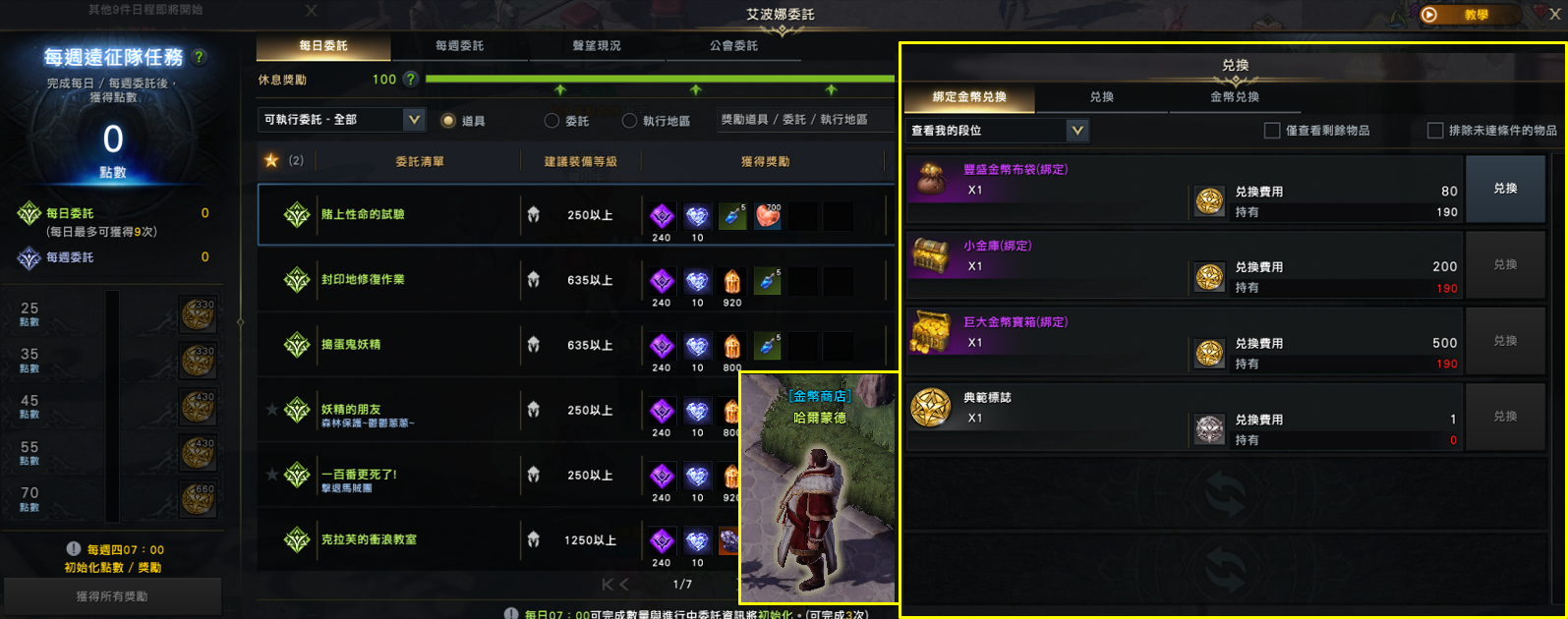Click the heart reward icon in 賭上性命的試驗
1568x619 pixels.
pyautogui.click(x=768, y=215)
